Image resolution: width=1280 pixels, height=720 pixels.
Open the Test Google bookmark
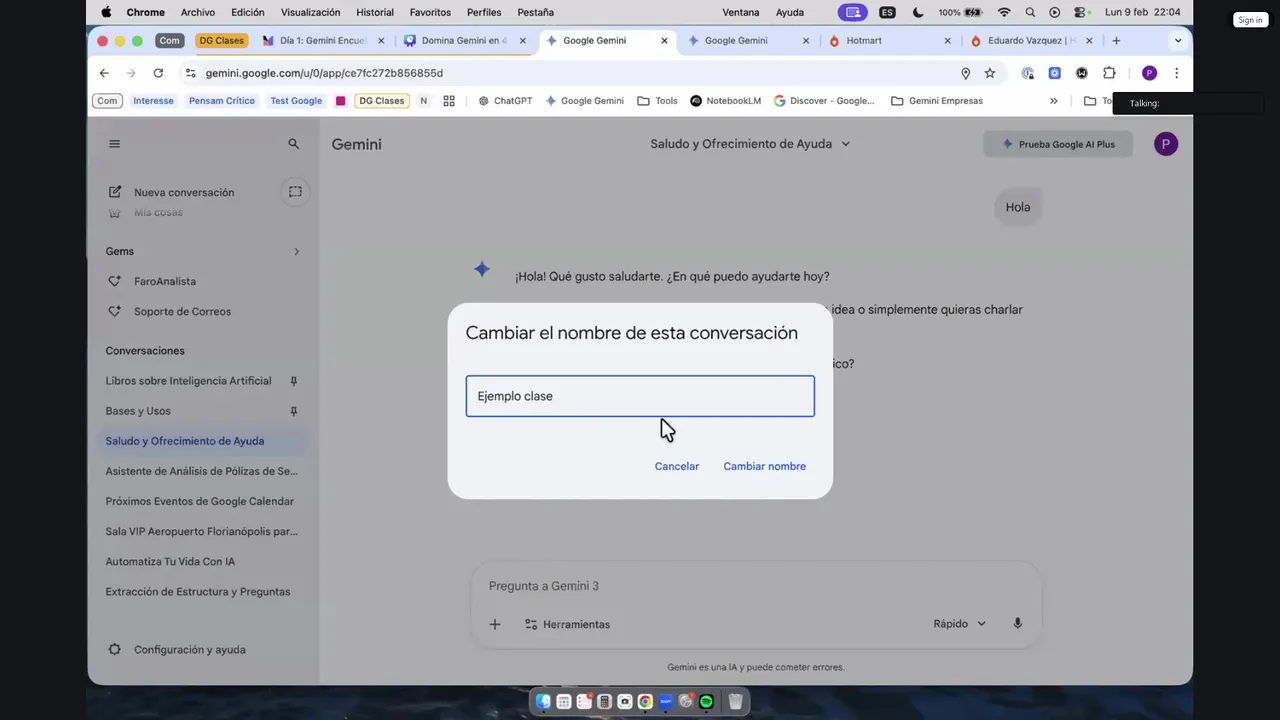(296, 101)
